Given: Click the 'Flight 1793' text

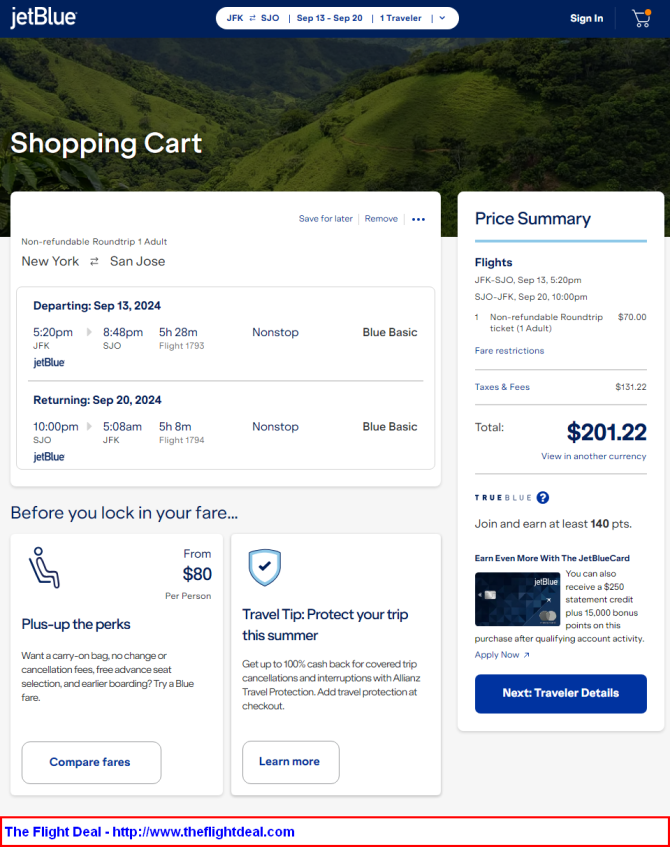Looking at the screenshot, I should point(182,346).
